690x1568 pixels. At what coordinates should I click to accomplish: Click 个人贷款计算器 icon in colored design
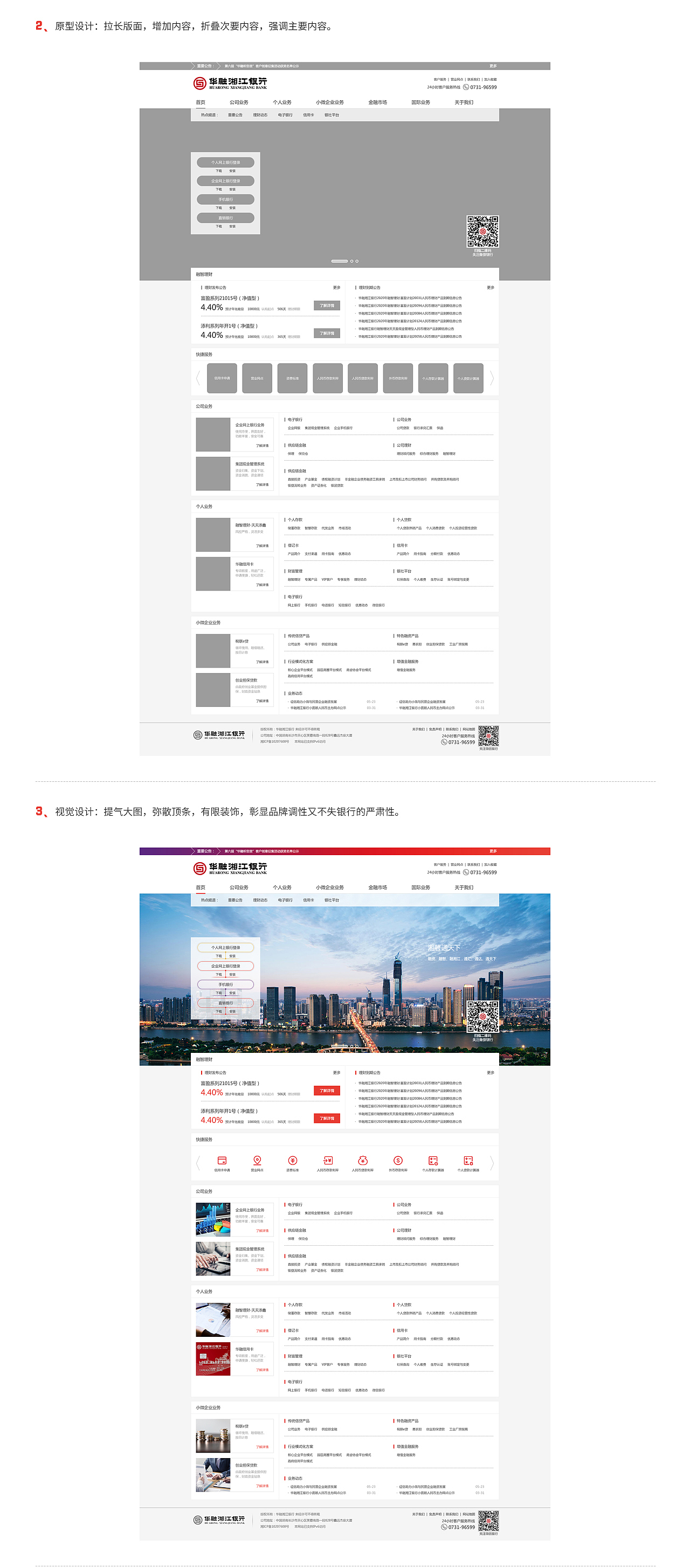click(468, 1161)
